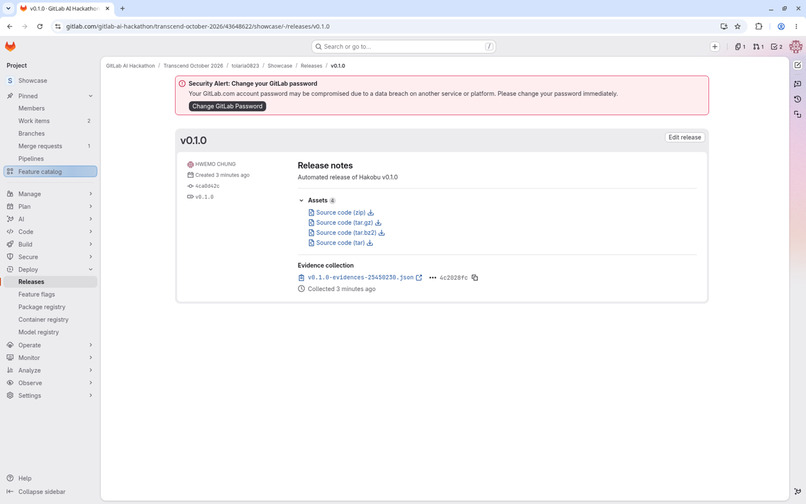Open the user avatar menu
806x504 pixels.
[x=795, y=46]
